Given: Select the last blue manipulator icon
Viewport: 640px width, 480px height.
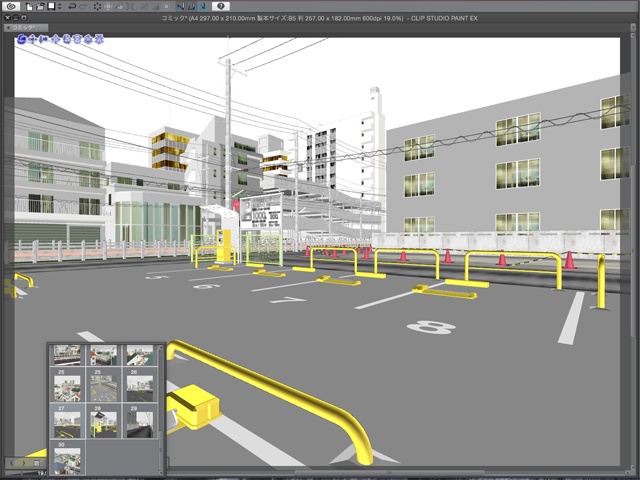Looking at the screenshot, I should 98,39.
